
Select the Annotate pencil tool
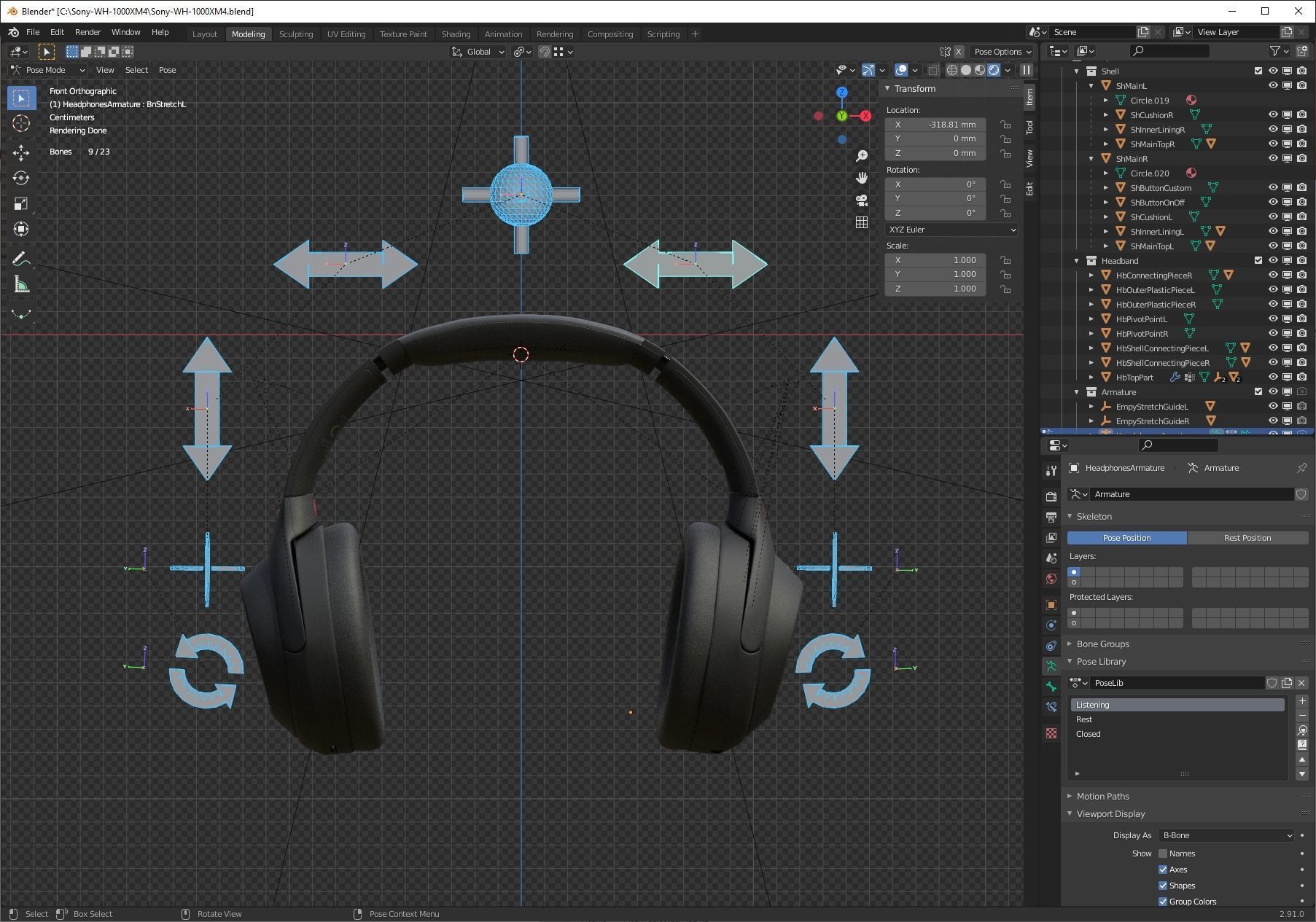(21, 259)
